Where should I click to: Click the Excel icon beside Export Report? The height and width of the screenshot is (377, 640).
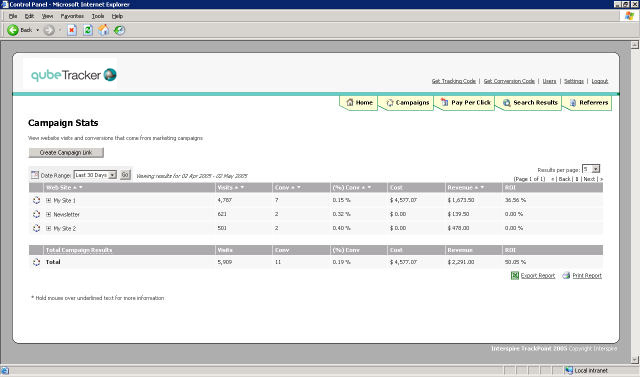pyautogui.click(x=515, y=275)
